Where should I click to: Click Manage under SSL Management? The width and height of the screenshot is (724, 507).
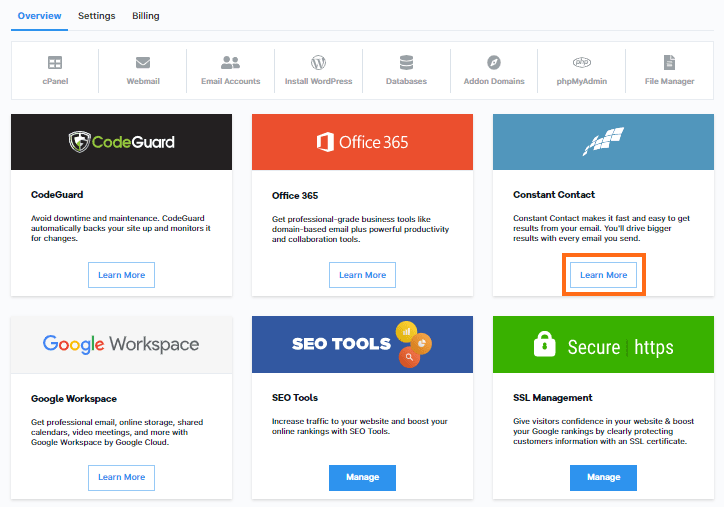(603, 477)
